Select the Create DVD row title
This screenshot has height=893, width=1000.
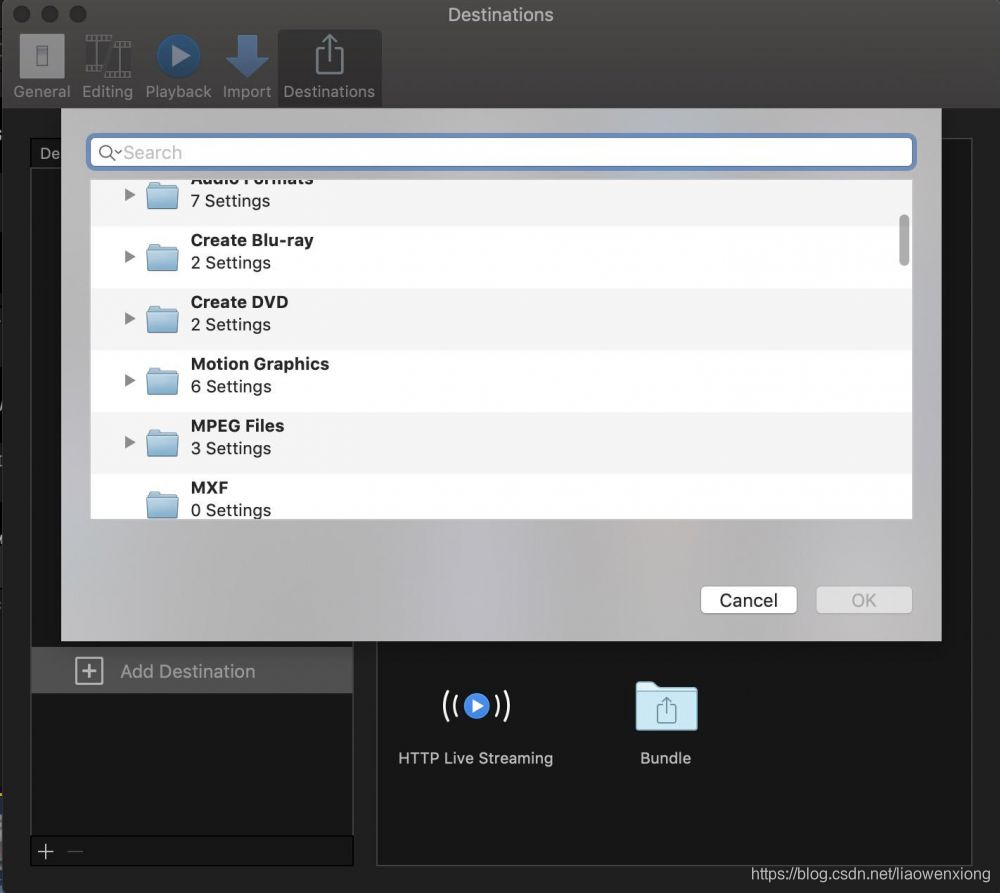tap(239, 302)
